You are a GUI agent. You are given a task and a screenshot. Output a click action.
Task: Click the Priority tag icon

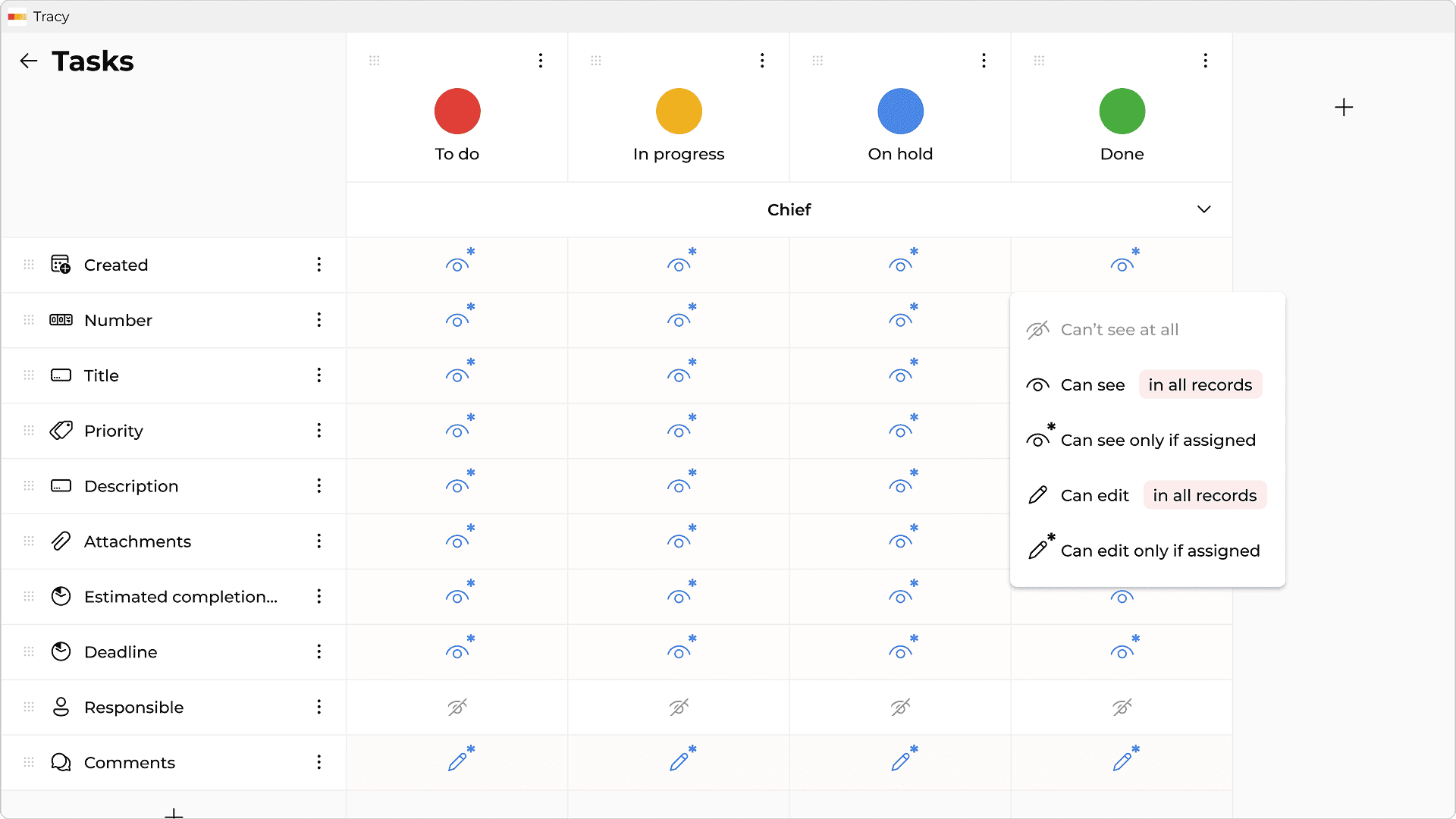[61, 431]
